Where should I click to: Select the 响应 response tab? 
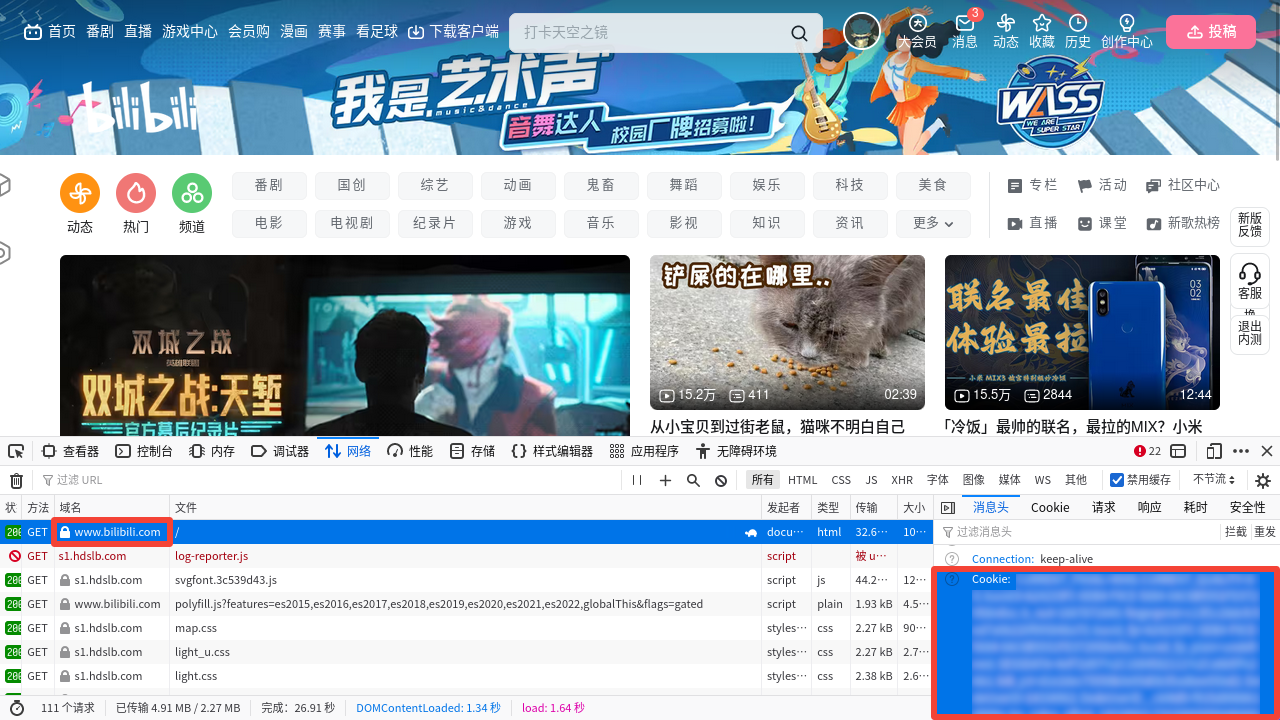[x=1150, y=508]
